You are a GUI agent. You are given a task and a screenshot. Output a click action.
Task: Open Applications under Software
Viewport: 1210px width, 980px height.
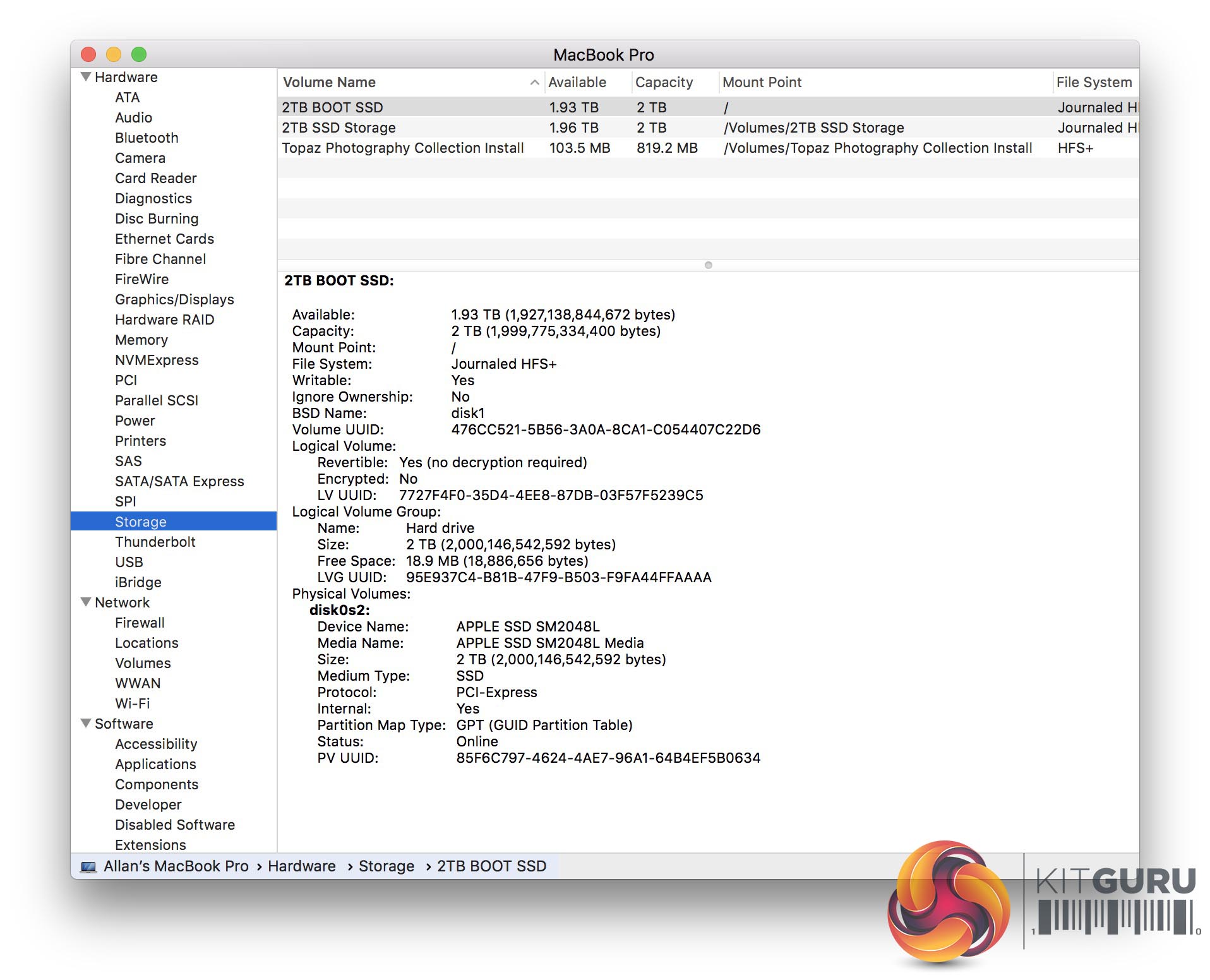(x=155, y=764)
